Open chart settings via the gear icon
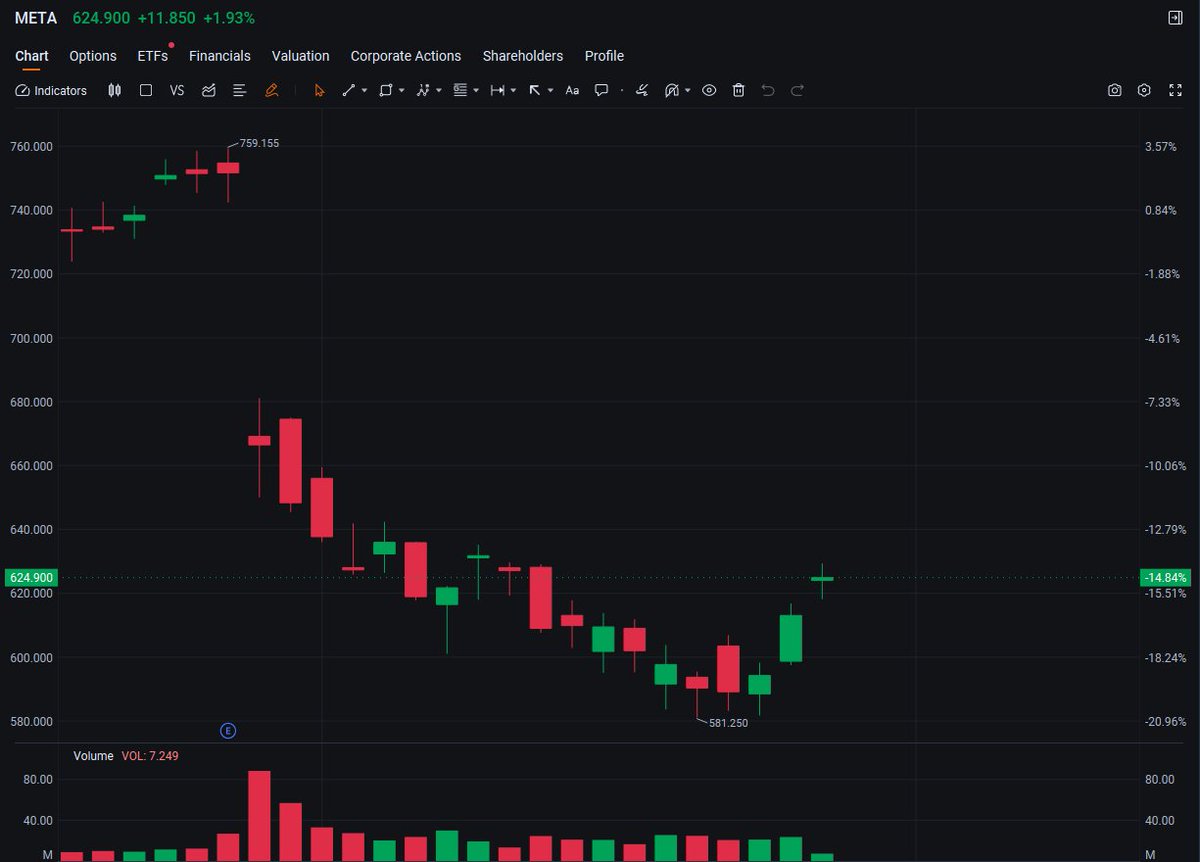 [x=1144, y=90]
